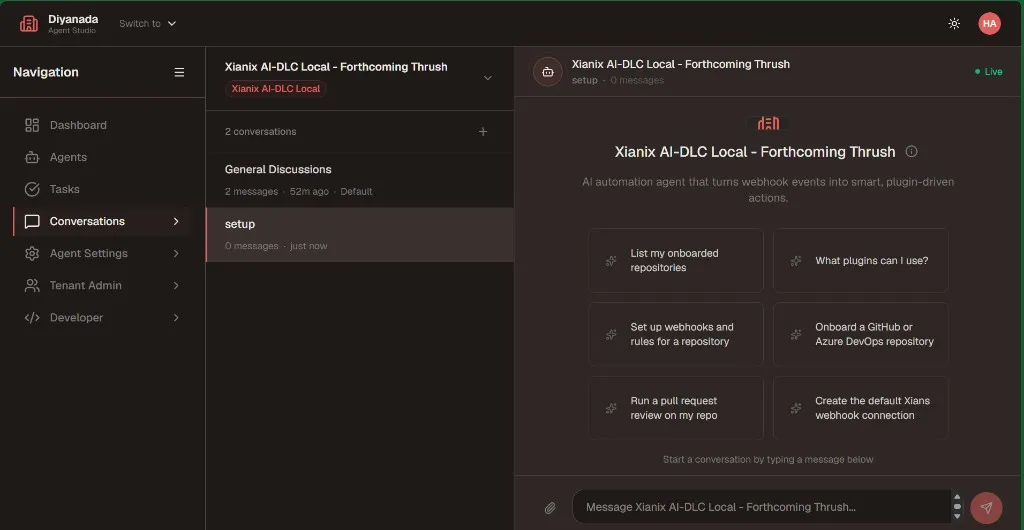Toggle the light/dark theme sun icon

[x=954, y=23]
